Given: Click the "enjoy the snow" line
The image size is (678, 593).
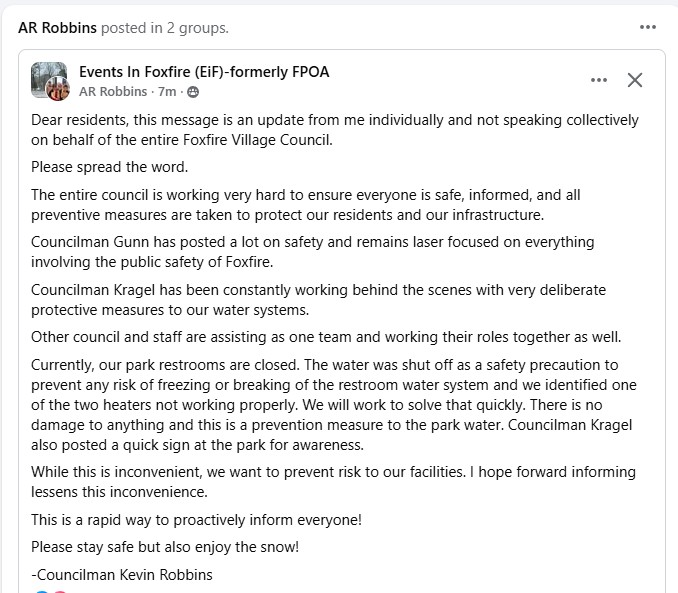Looking at the screenshot, I should coord(165,547).
